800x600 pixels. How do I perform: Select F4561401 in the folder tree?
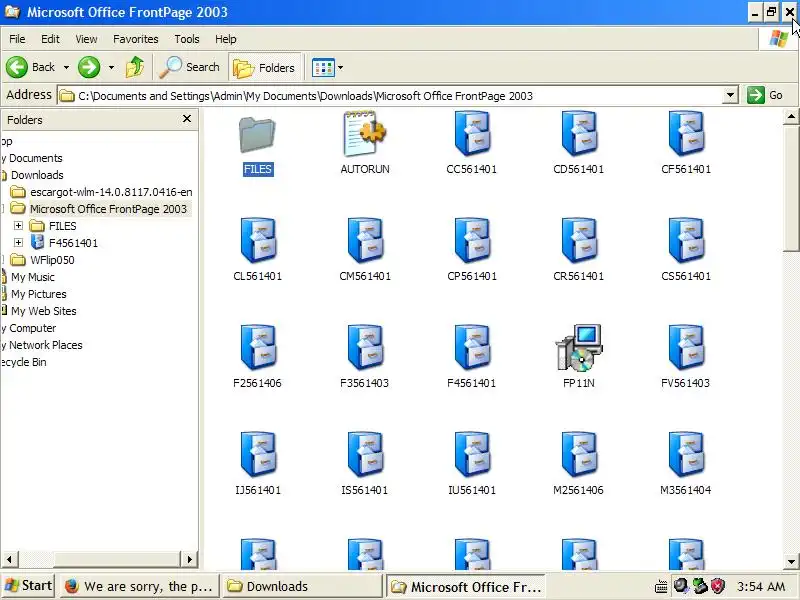click(64, 243)
